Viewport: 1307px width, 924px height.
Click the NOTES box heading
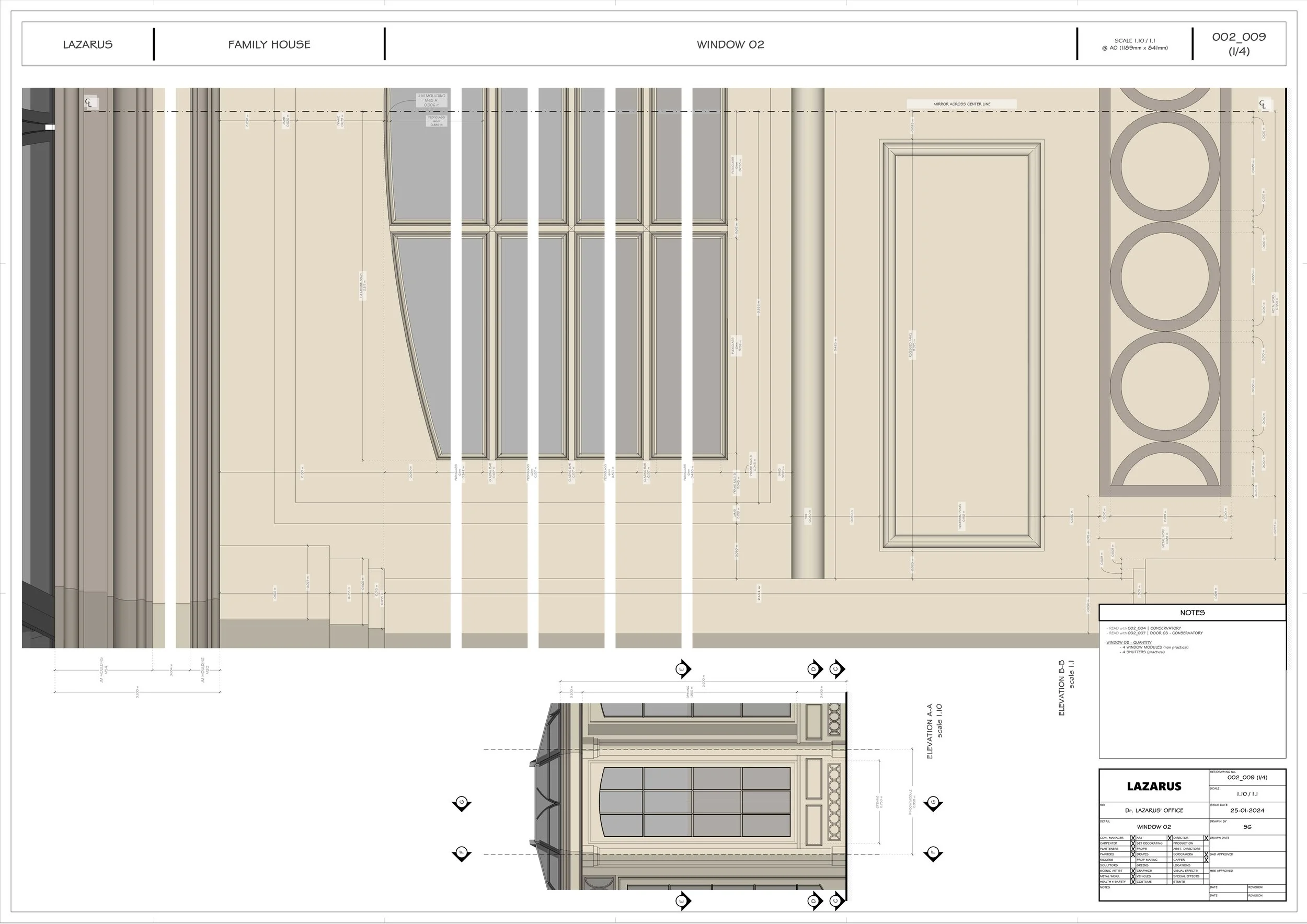click(x=1192, y=613)
